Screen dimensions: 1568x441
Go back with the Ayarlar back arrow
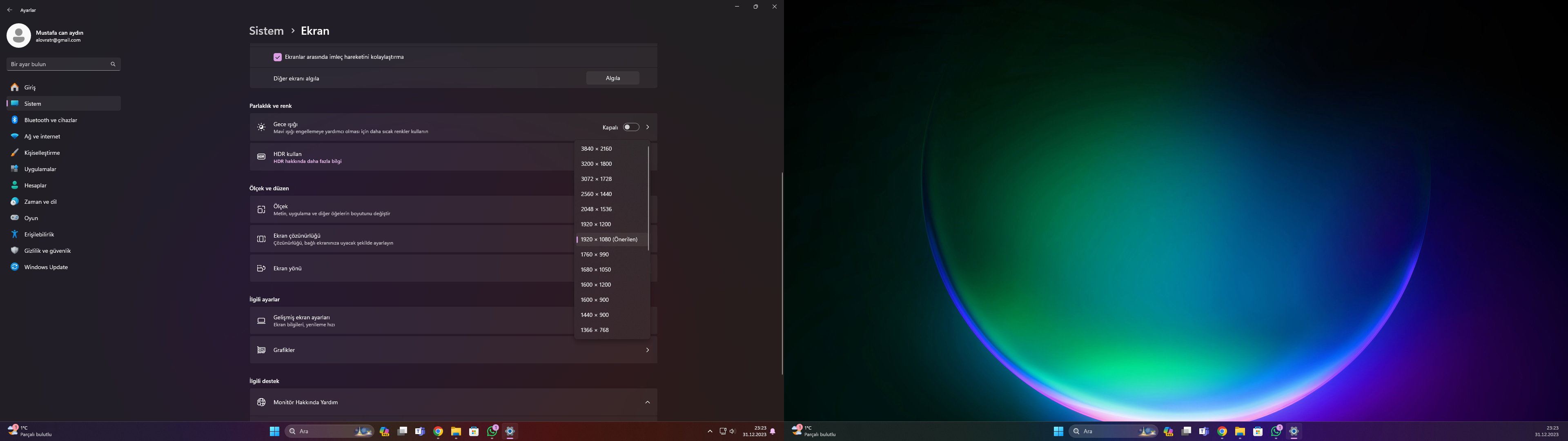[10, 10]
